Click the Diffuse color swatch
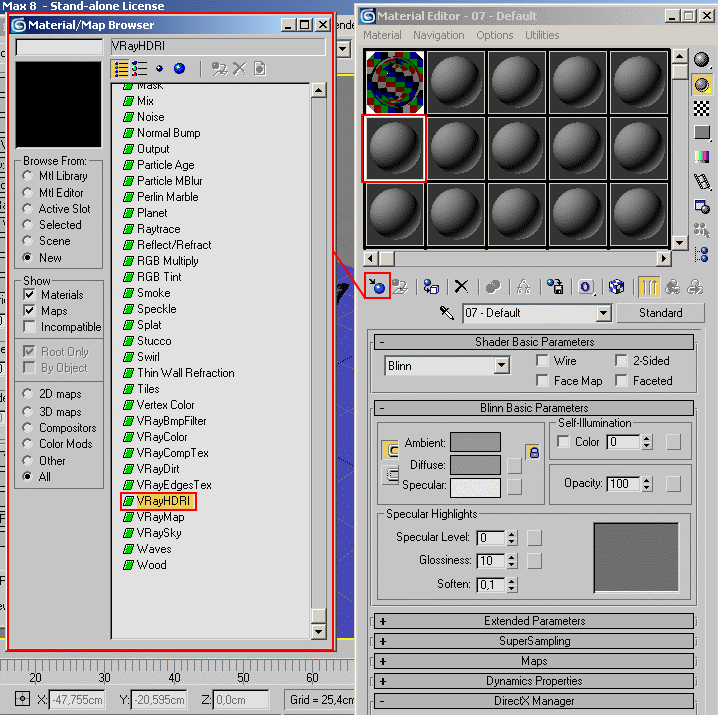 (475, 465)
